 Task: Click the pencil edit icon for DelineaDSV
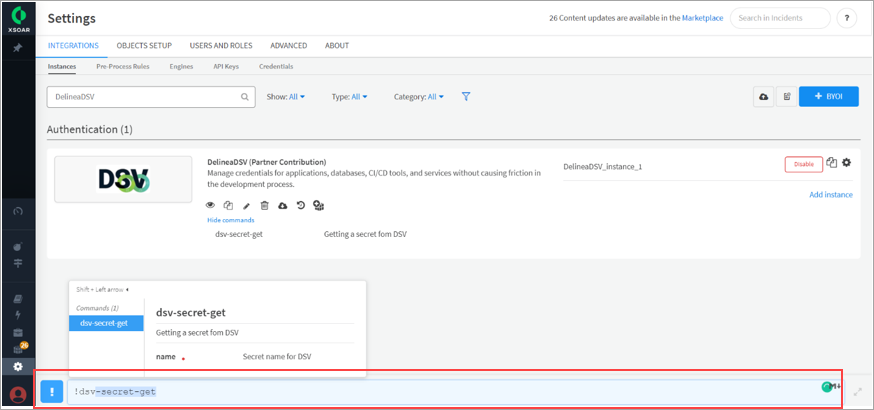(247, 205)
